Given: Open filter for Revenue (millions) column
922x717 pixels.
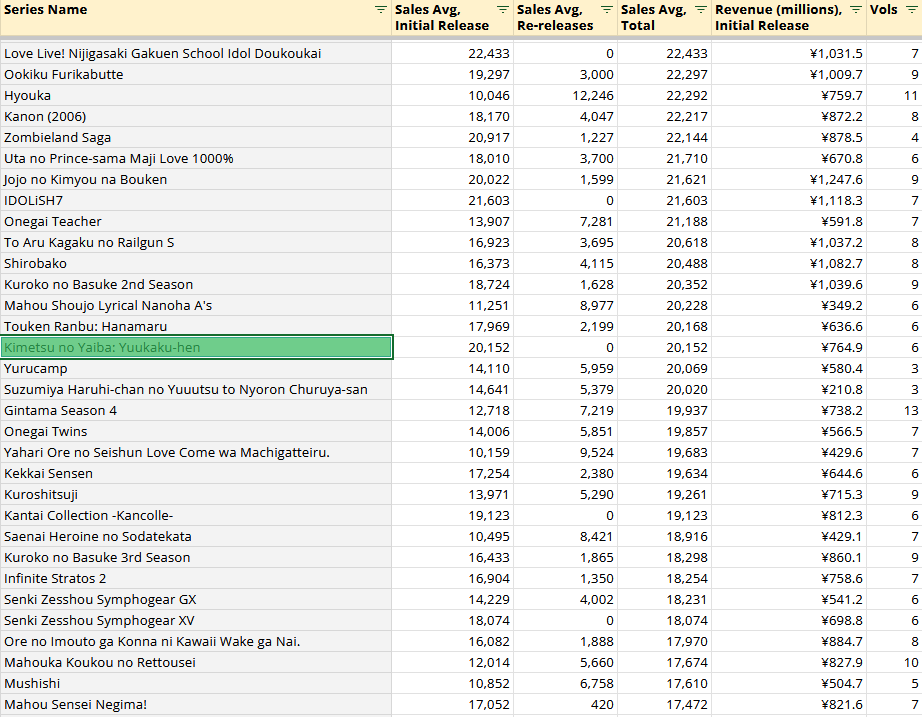Looking at the screenshot, I should [x=856, y=9].
